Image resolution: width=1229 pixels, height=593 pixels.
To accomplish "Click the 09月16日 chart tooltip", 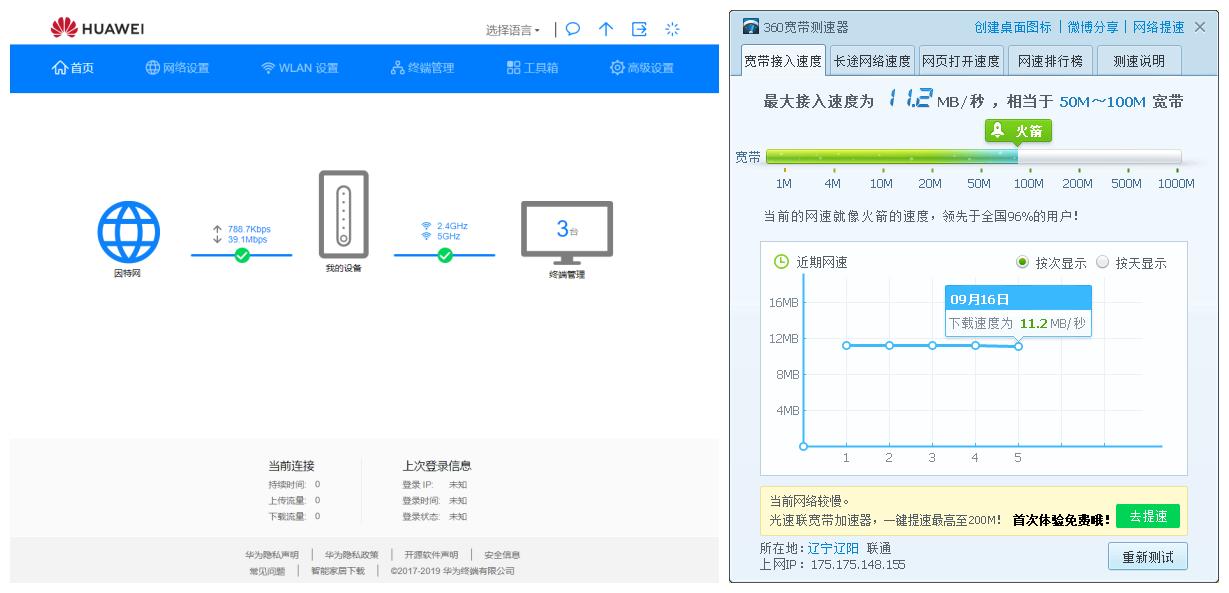I will coord(1018,311).
